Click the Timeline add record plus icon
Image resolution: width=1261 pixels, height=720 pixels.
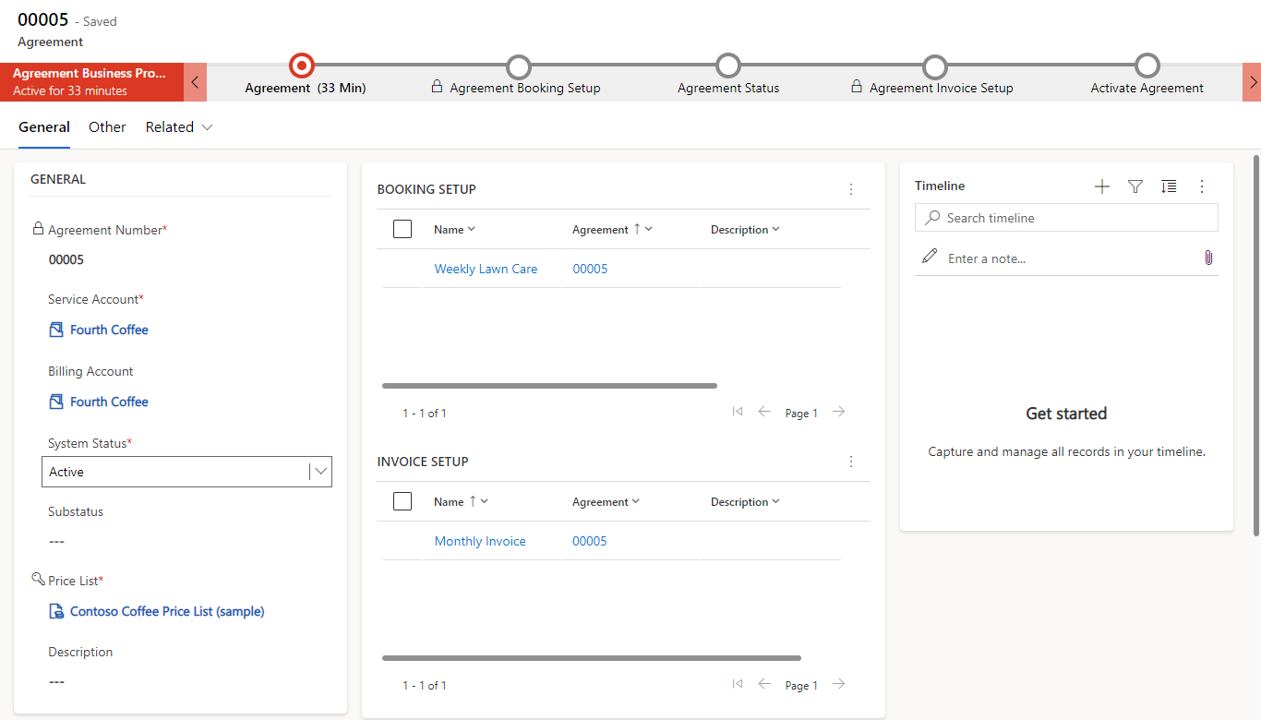point(1101,186)
